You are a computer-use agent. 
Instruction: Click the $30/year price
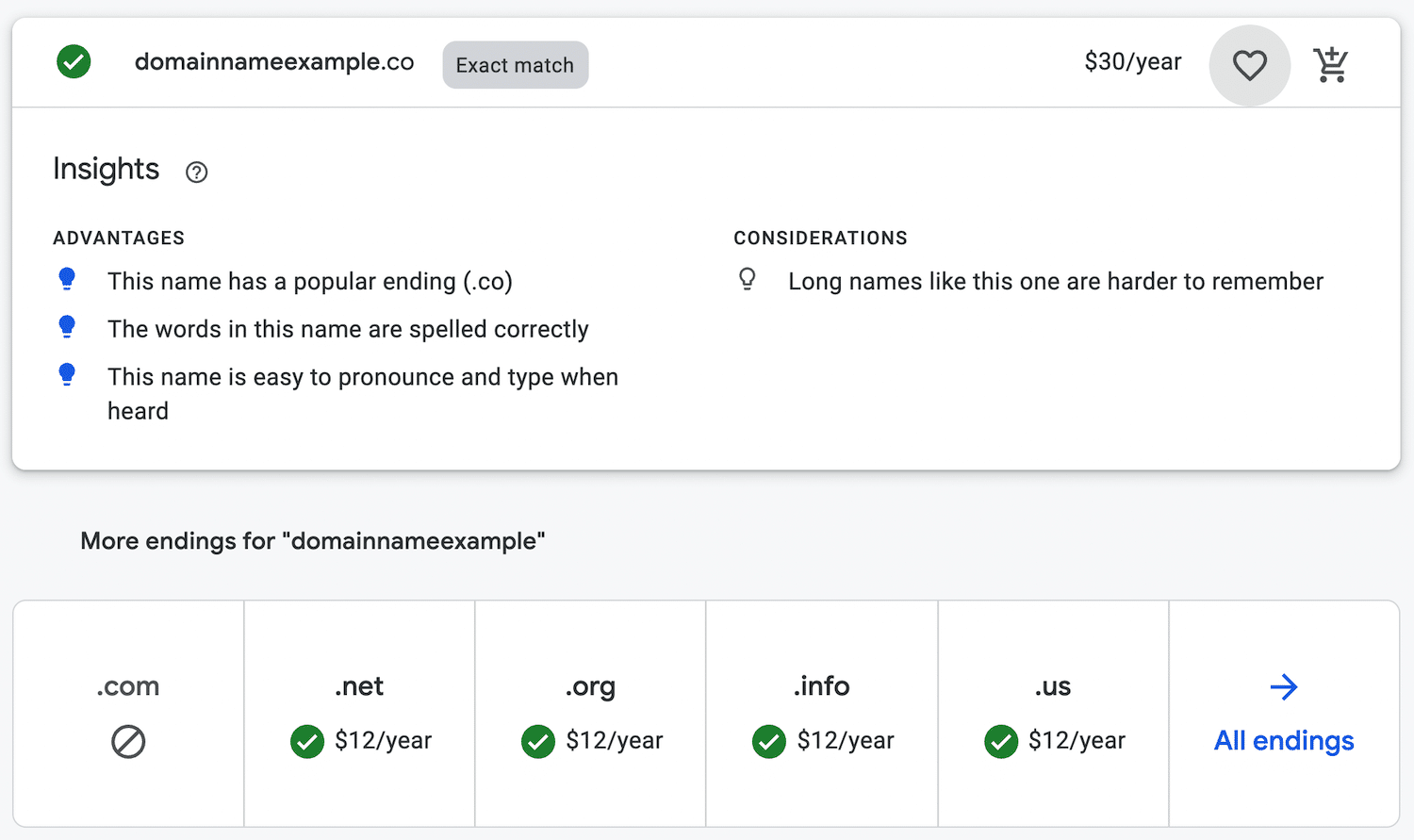tap(1132, 62)
